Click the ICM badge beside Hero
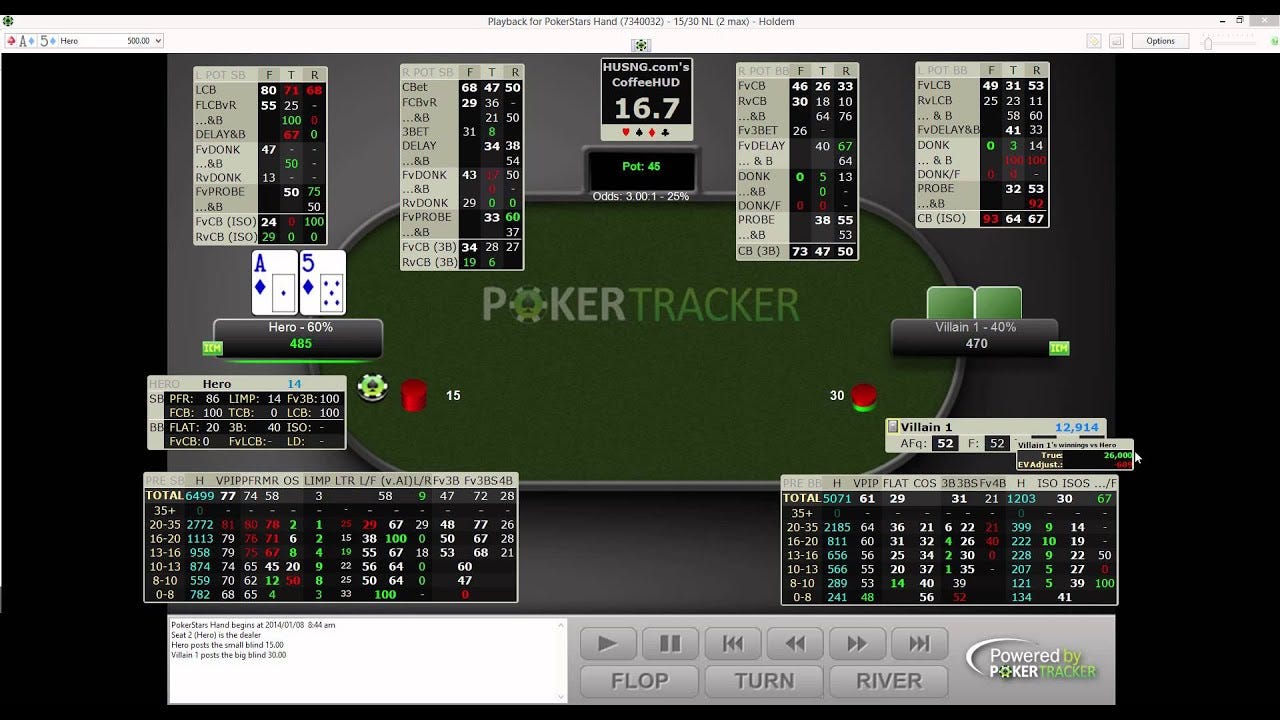 (212, 348)
